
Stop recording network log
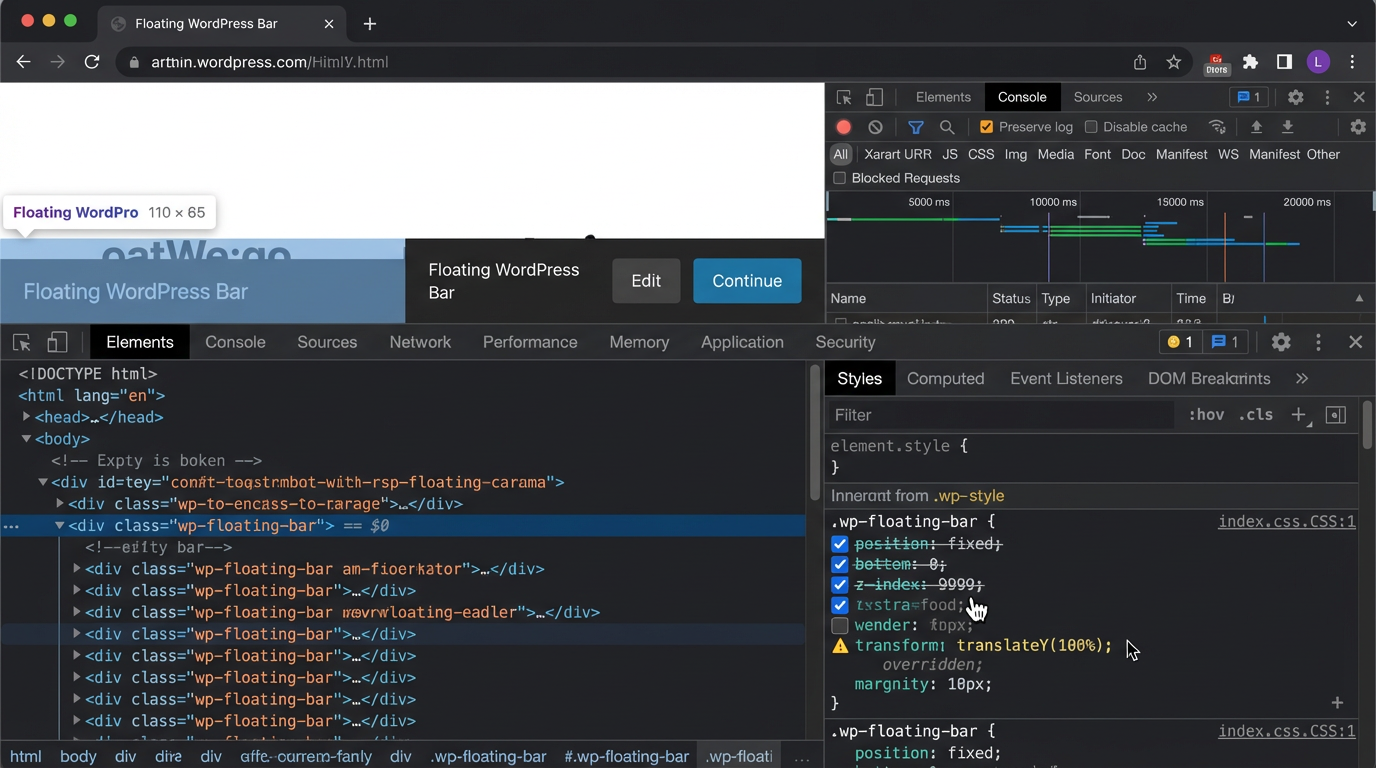[843, 127]
